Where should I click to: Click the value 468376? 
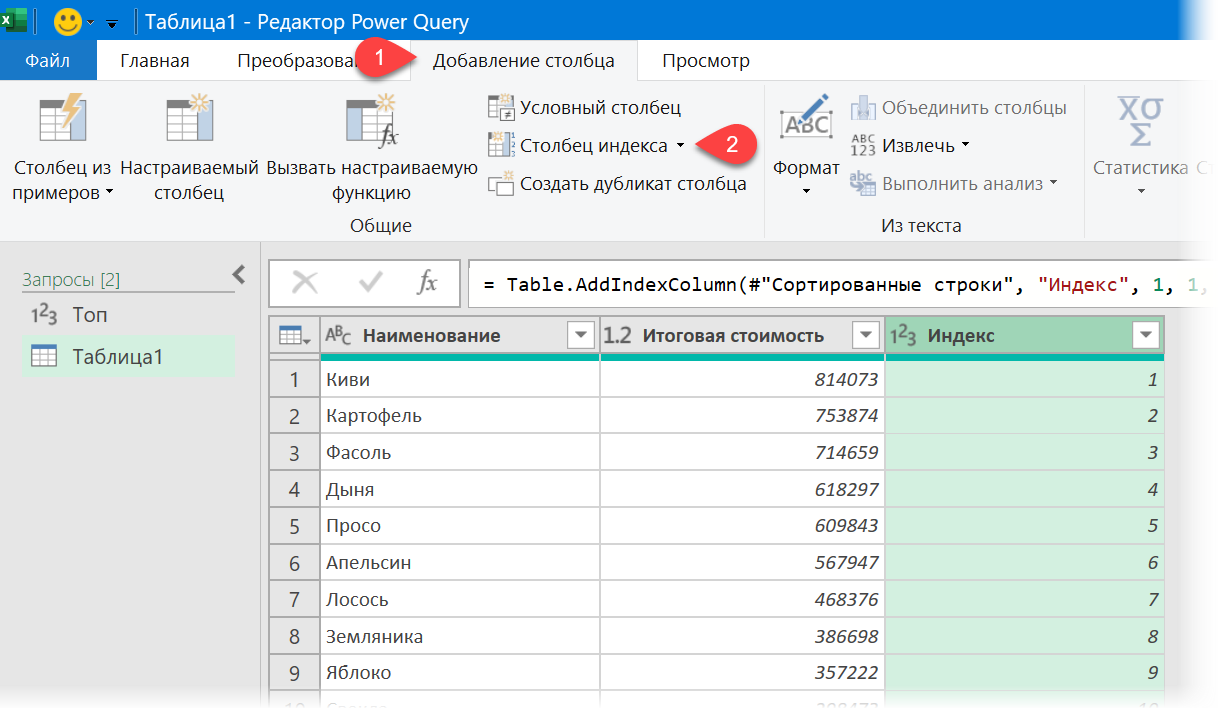[845, 600]
